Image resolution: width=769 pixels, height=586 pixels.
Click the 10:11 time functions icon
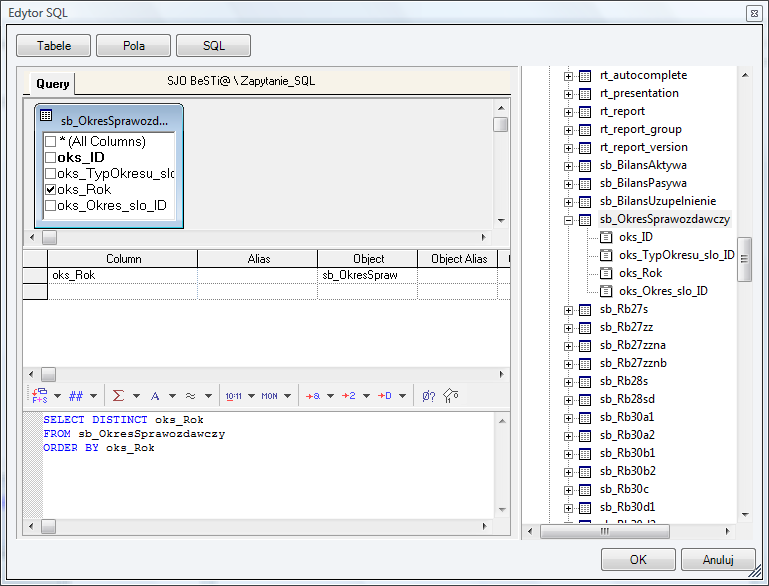(x=233, y=396)
